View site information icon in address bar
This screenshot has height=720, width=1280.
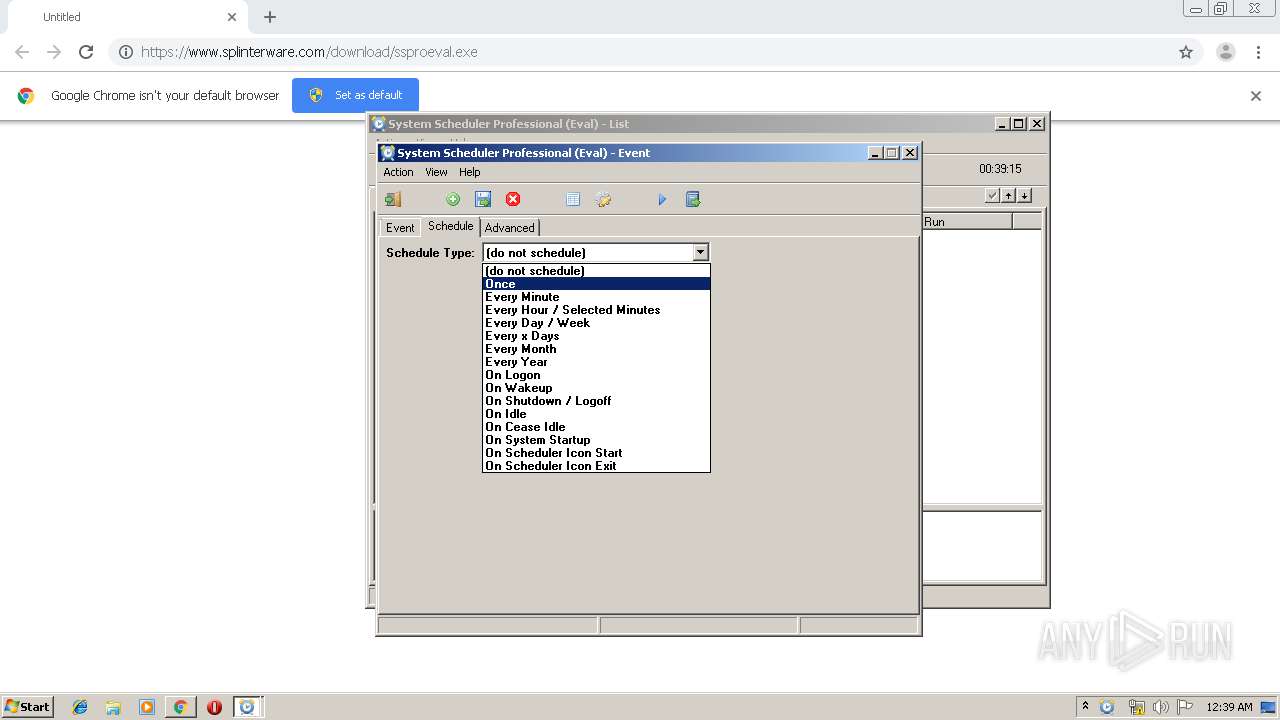tap(126, 52)
